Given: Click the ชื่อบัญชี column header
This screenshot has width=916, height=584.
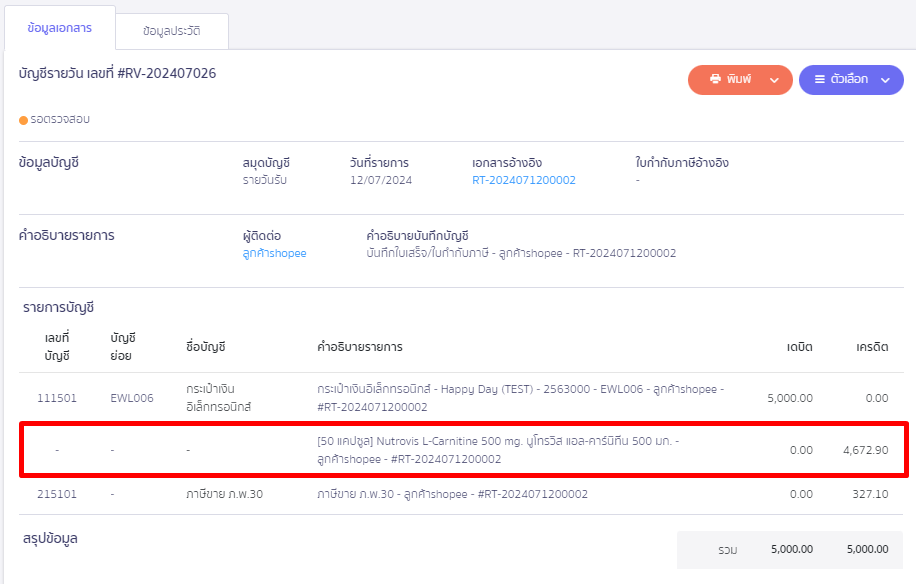Looking at the screenshot, I should tap(206, 346).
